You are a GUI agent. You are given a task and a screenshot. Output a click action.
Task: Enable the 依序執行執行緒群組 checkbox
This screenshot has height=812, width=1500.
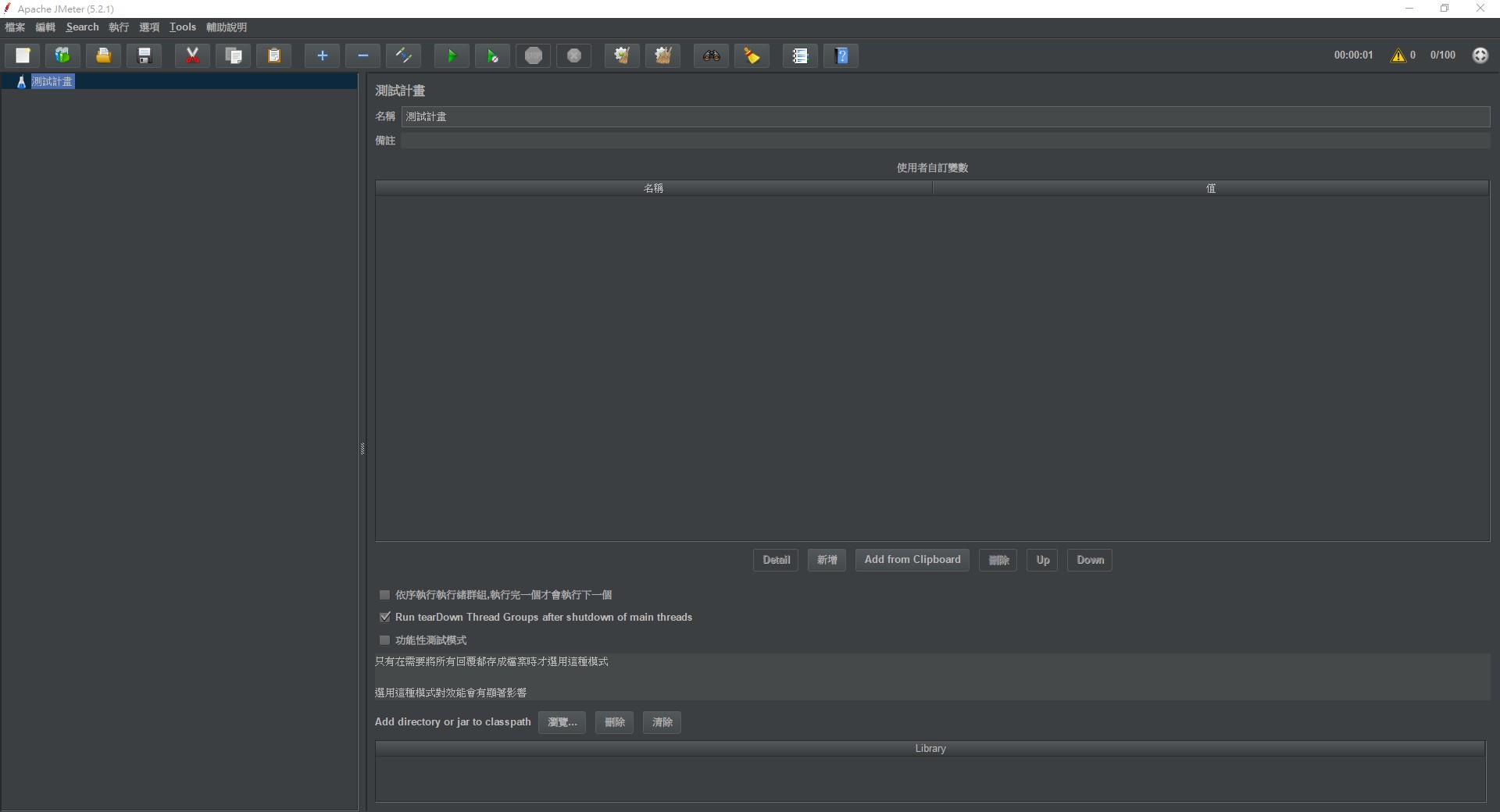[x=385, y=595]
